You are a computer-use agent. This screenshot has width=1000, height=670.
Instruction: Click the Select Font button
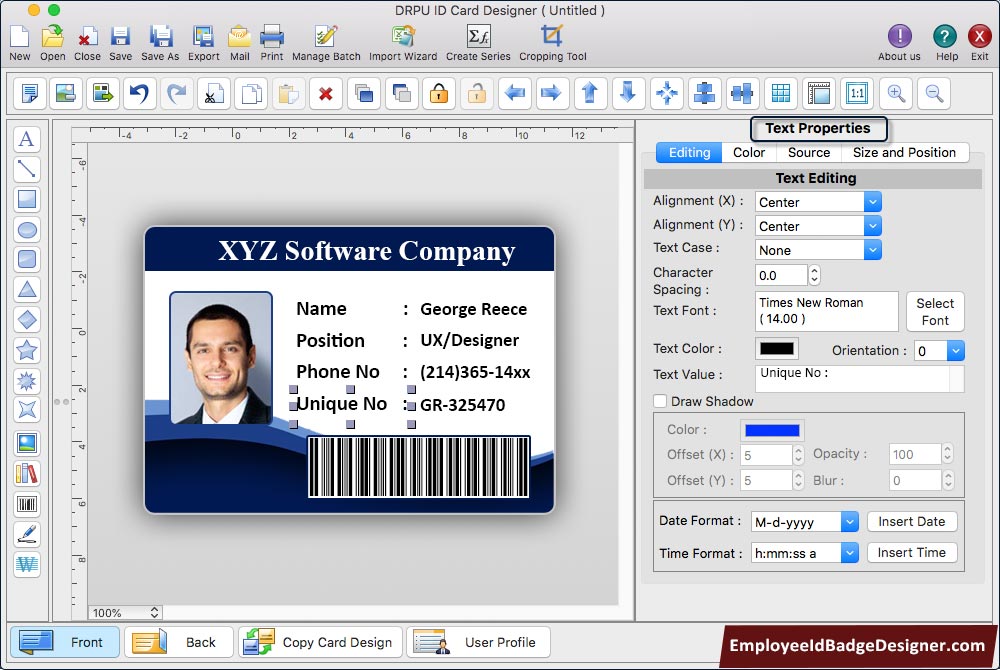tap(935, 312)
